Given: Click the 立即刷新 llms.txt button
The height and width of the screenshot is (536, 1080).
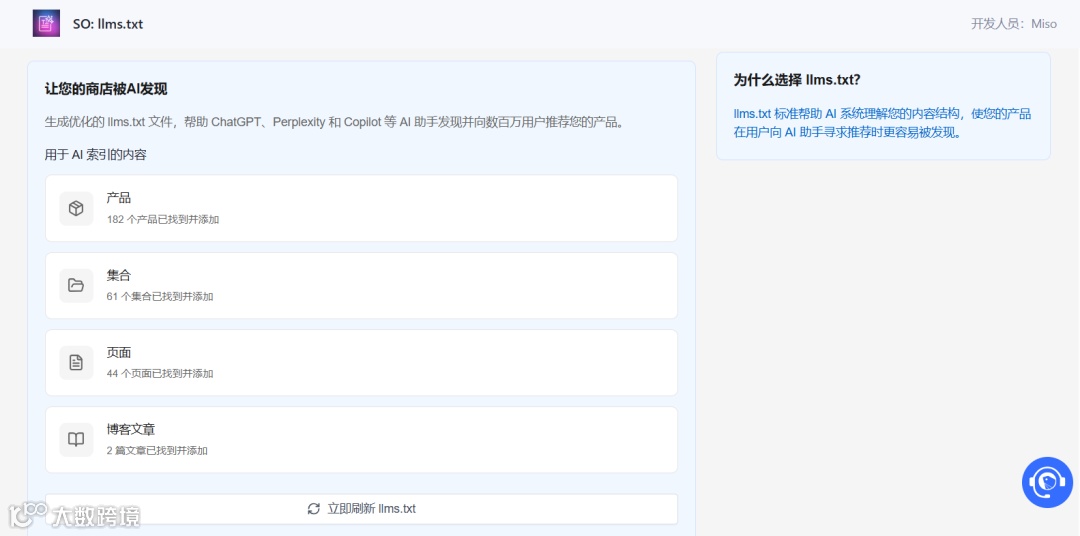Looking at the screenshot, I should [x=362, y=508].
